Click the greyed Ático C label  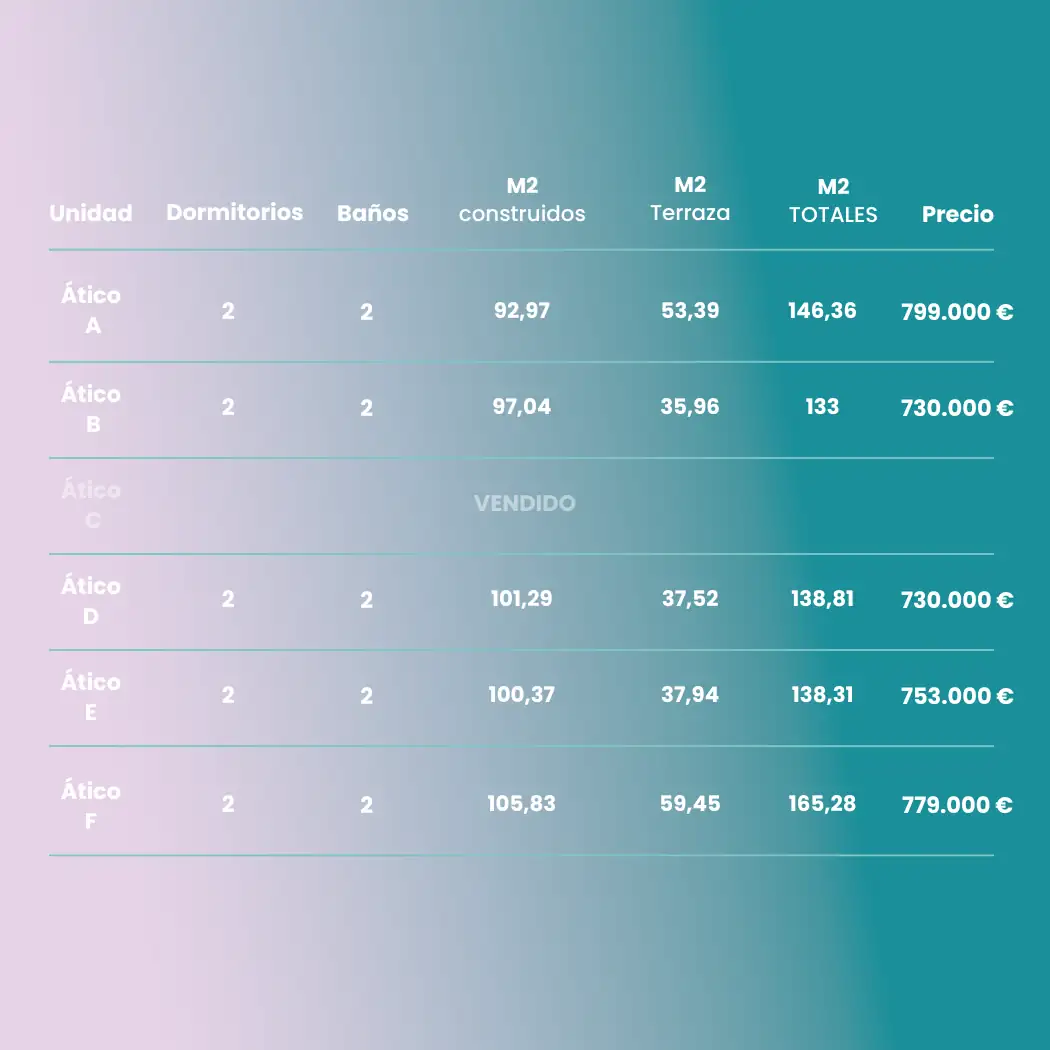(x=91, y=505)
